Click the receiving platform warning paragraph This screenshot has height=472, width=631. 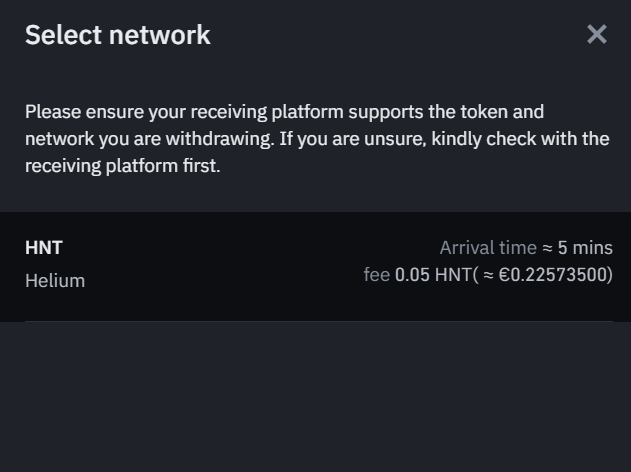pos(316,139)
